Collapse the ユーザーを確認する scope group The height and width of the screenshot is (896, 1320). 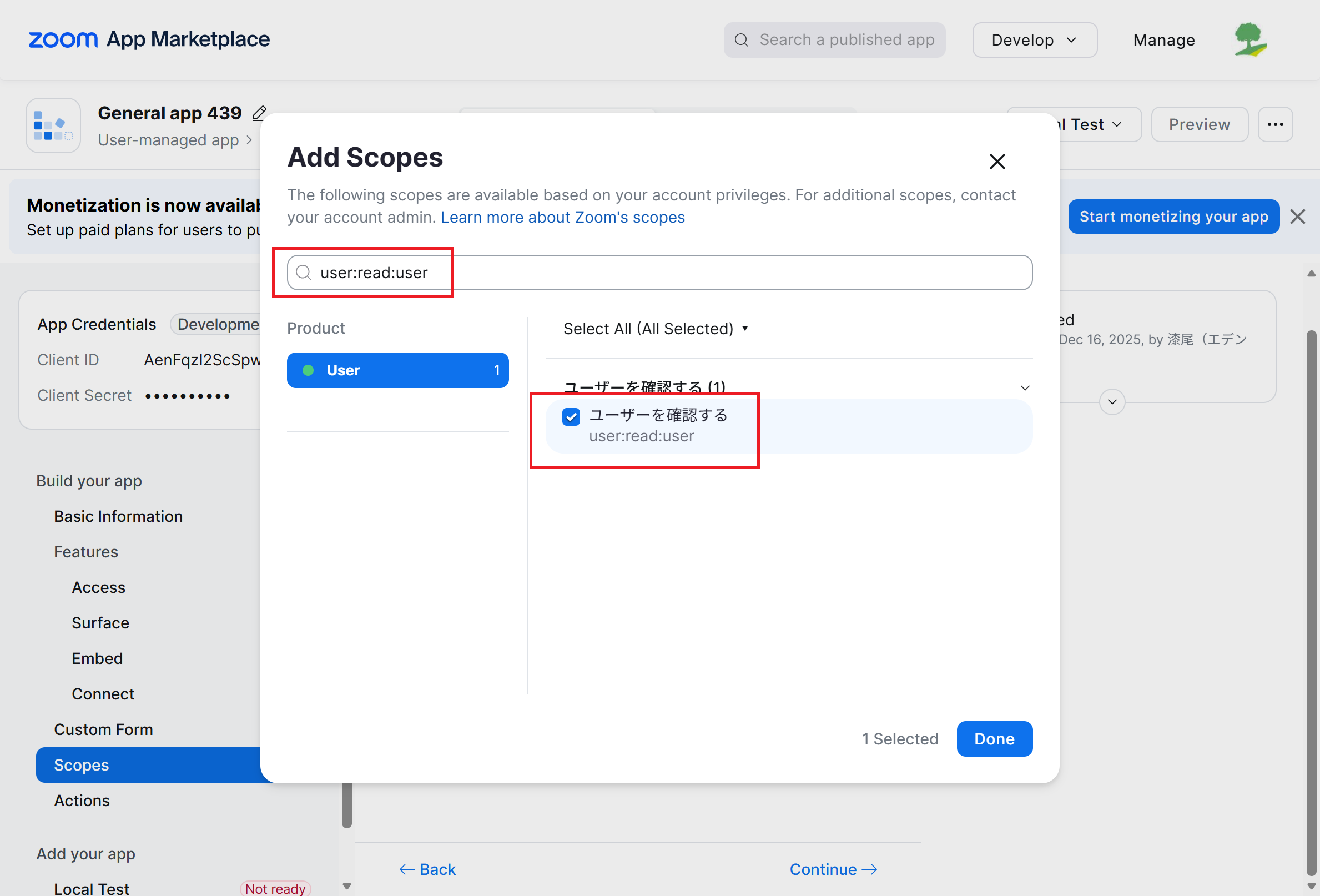point(1025,388)
